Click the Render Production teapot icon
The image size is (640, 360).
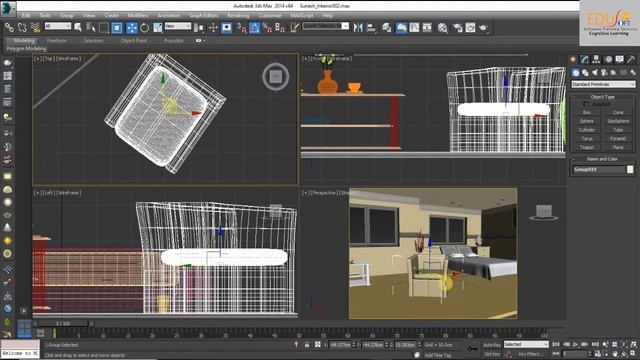[484, 27]
